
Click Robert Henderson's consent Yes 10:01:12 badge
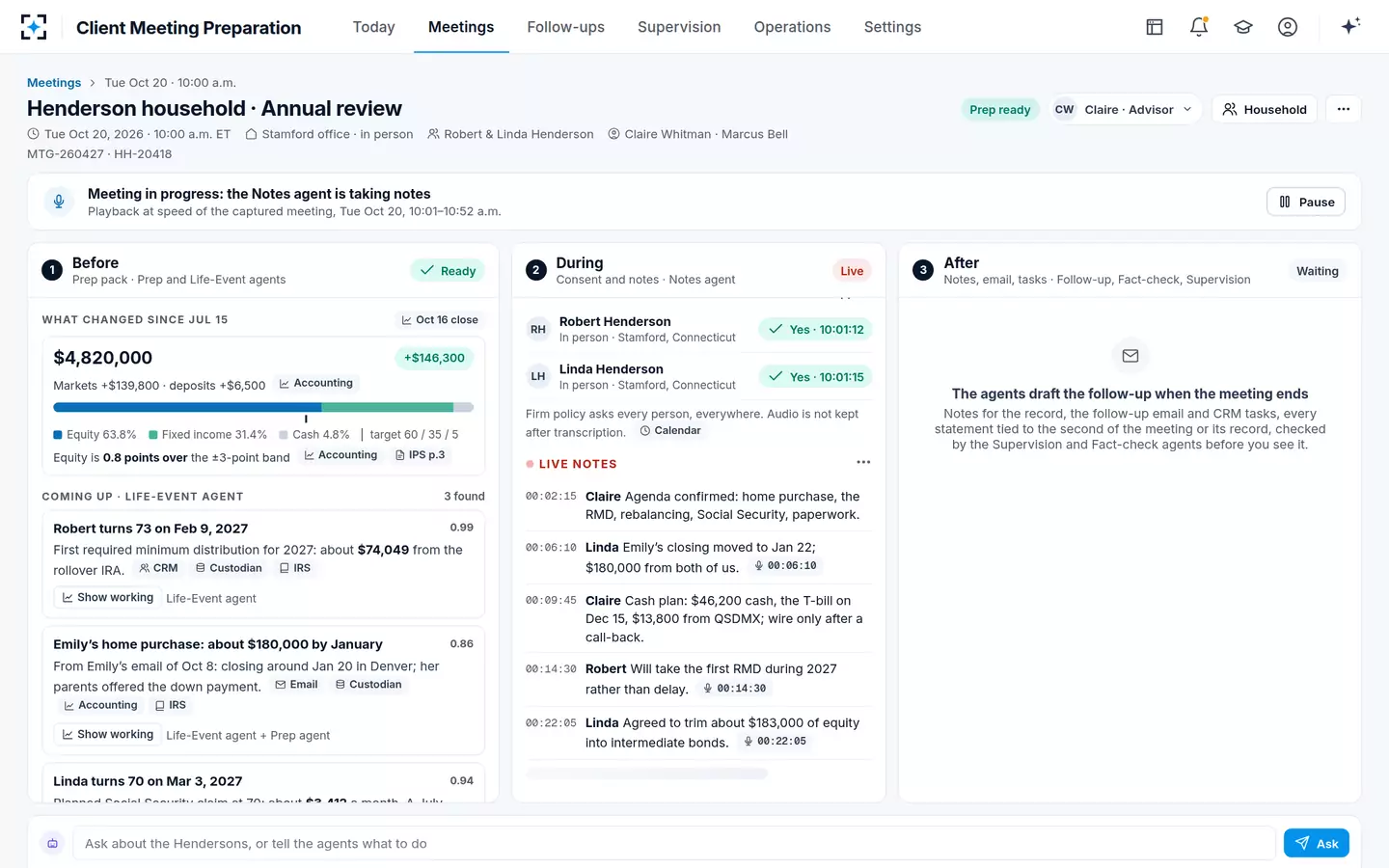815,329
